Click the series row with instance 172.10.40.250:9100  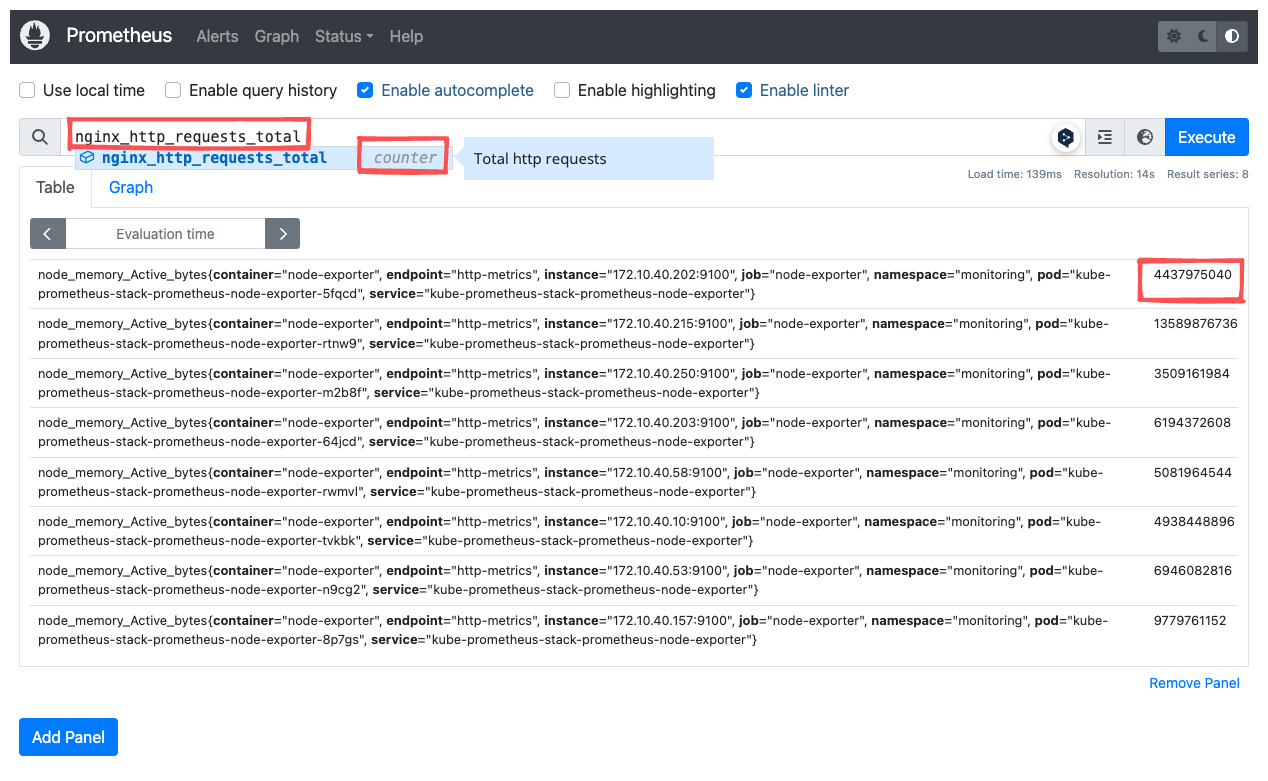click(x=634, y=383)
